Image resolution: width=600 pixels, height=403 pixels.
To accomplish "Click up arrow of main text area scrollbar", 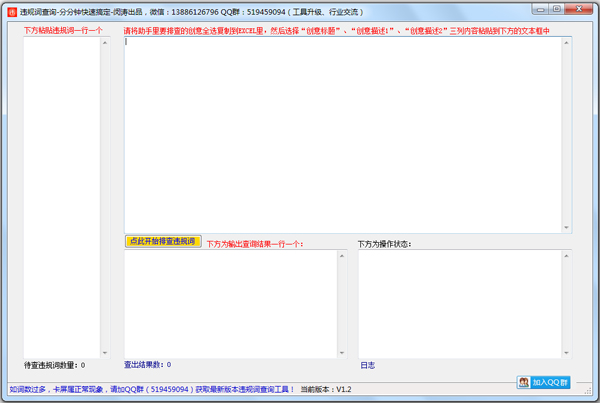I will pyautogui.click(x=566, y=43).
